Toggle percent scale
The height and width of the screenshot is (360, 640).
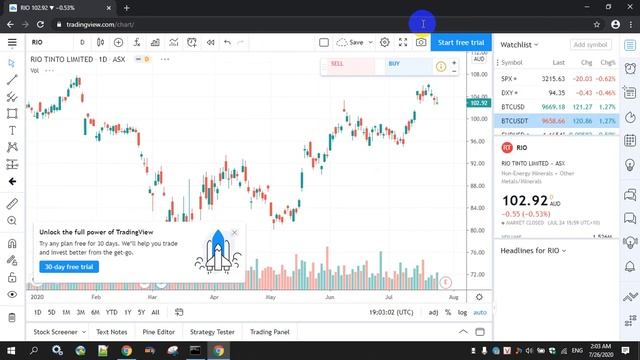[x=448, y=312]
